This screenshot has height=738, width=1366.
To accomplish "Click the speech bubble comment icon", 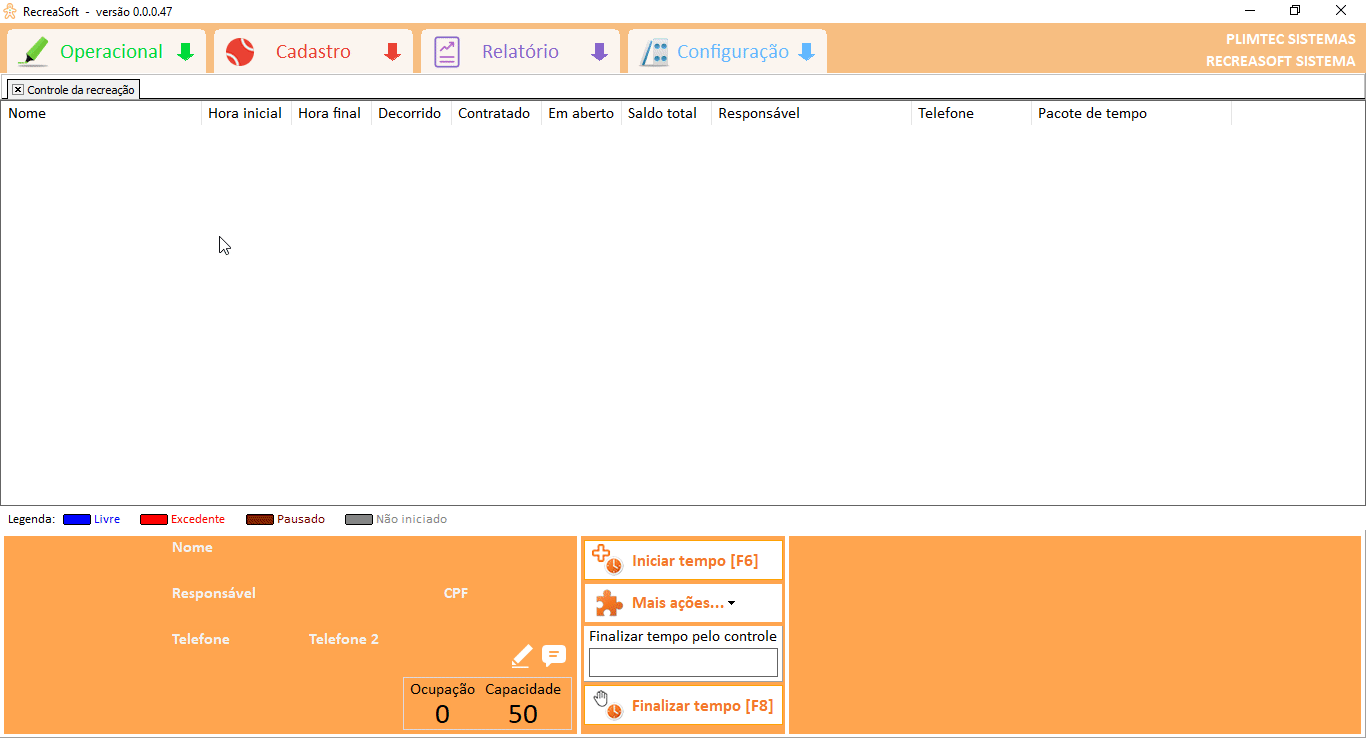I will coord(554,656).
